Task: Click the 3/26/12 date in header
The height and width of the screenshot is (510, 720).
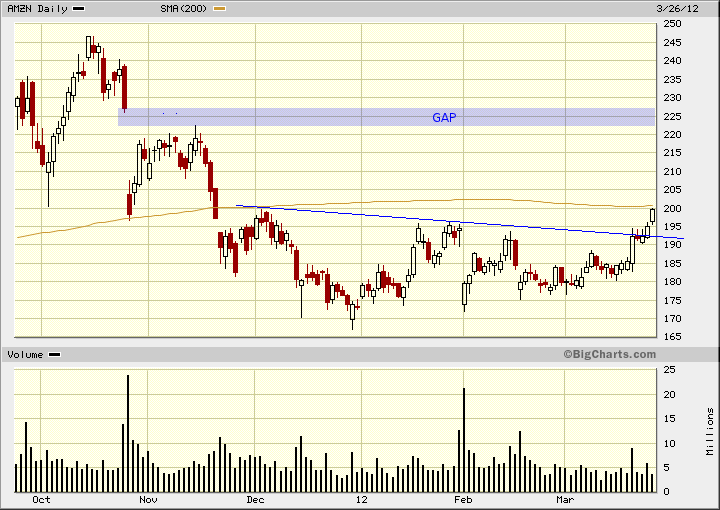Action: [677, 9]
